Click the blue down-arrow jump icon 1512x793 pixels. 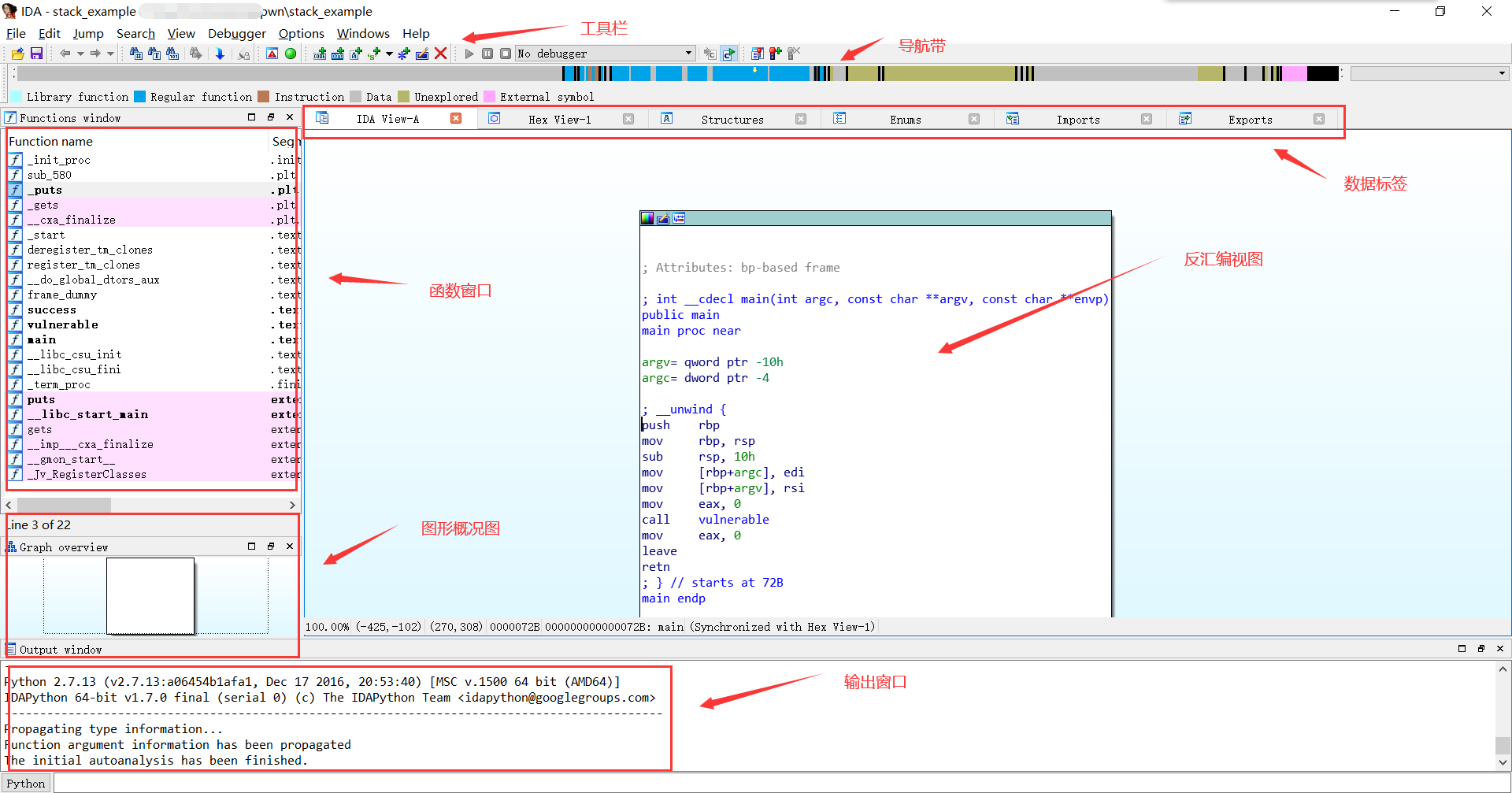(x=220, y=54)
